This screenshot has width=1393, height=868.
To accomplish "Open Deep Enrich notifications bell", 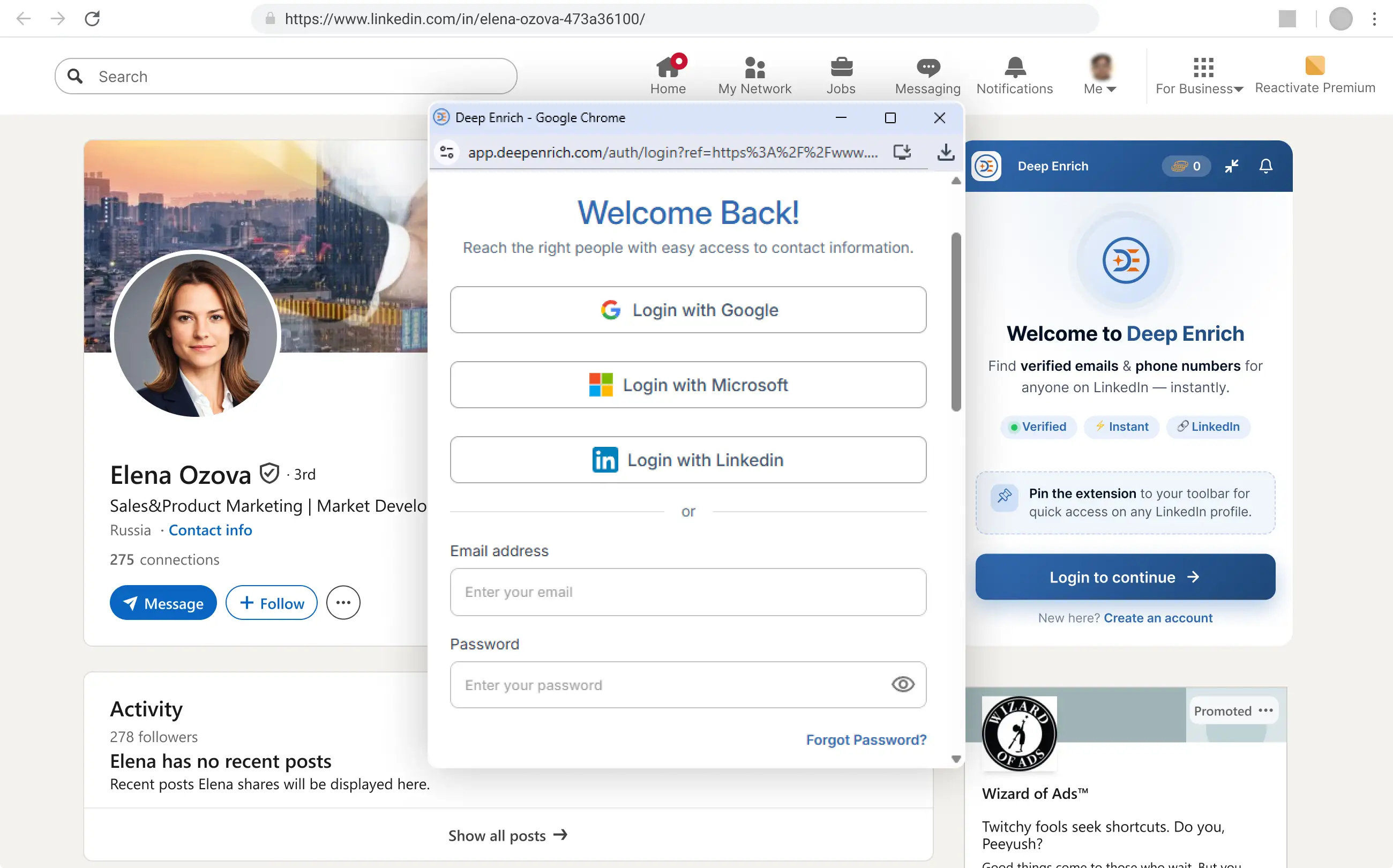I will 1265,167.
